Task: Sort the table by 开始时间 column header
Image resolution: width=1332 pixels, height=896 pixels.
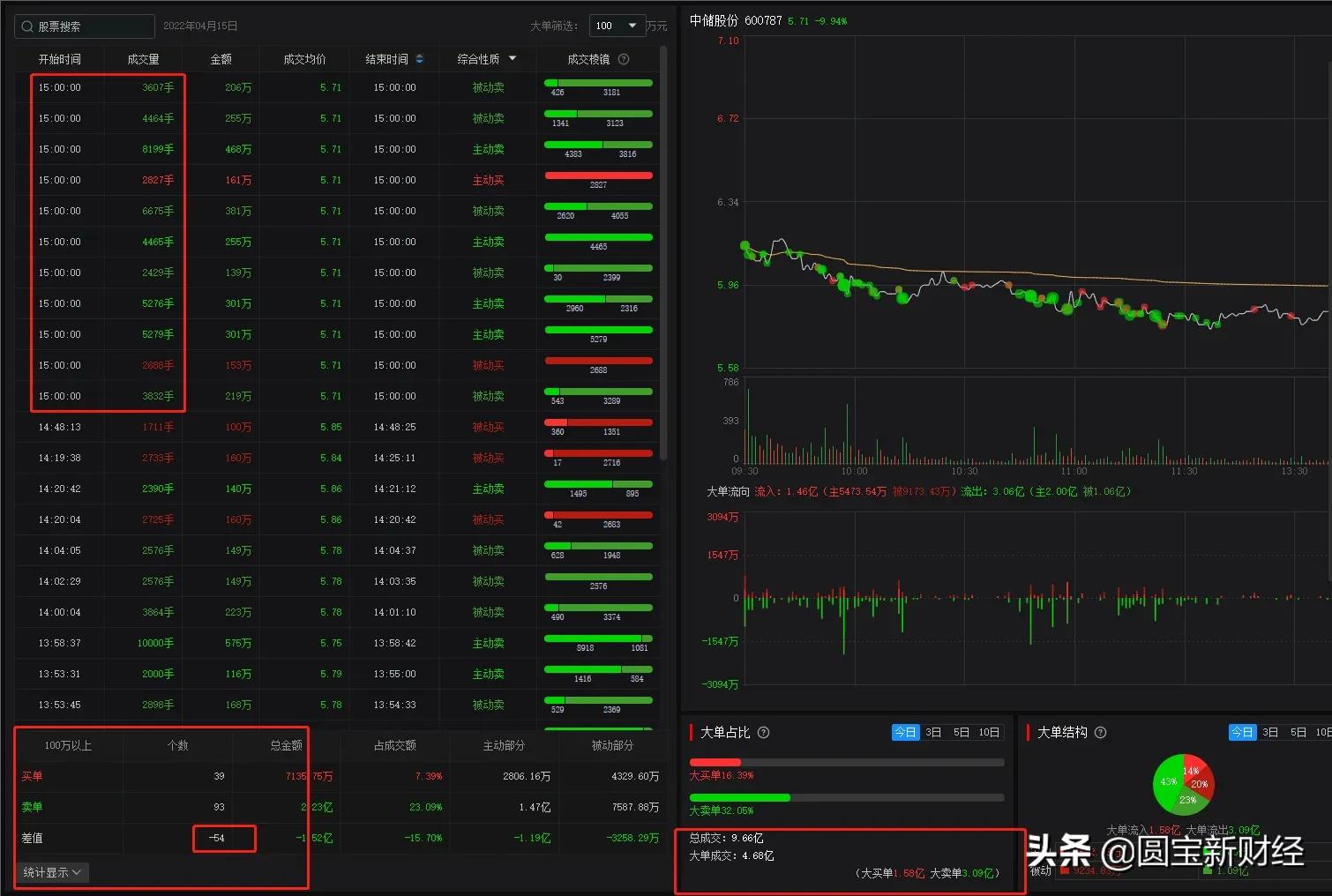Action: pyautogui.click(x=60, y=59)
